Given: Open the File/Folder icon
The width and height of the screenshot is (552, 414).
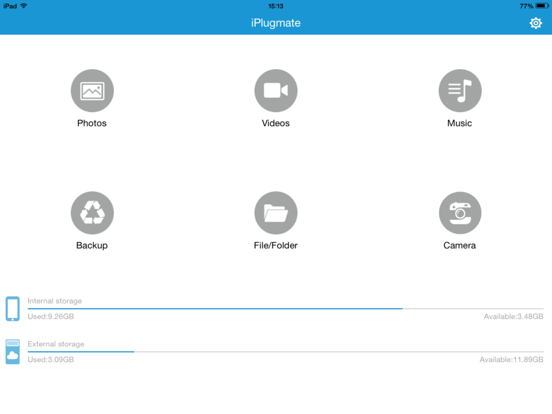Looking at the screenshot, I should pos(276,213).
